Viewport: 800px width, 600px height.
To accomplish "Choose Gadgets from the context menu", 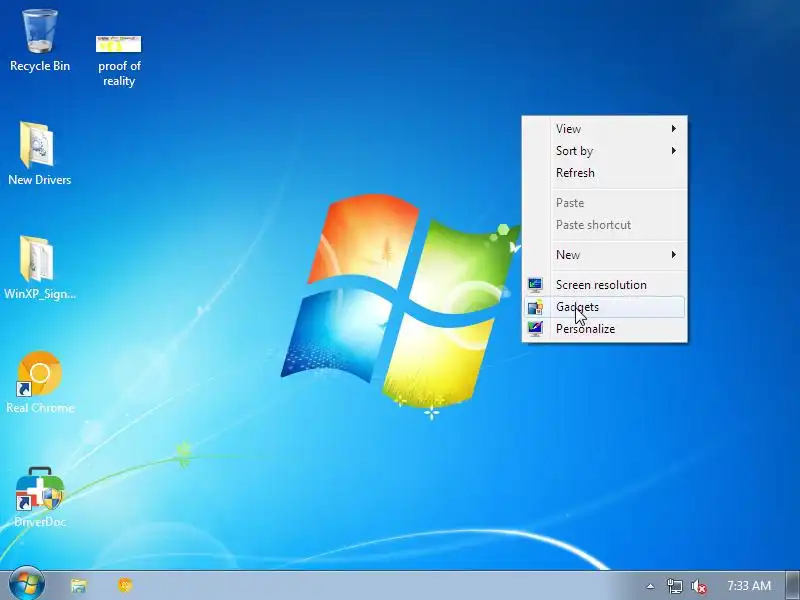I will 605,307.
